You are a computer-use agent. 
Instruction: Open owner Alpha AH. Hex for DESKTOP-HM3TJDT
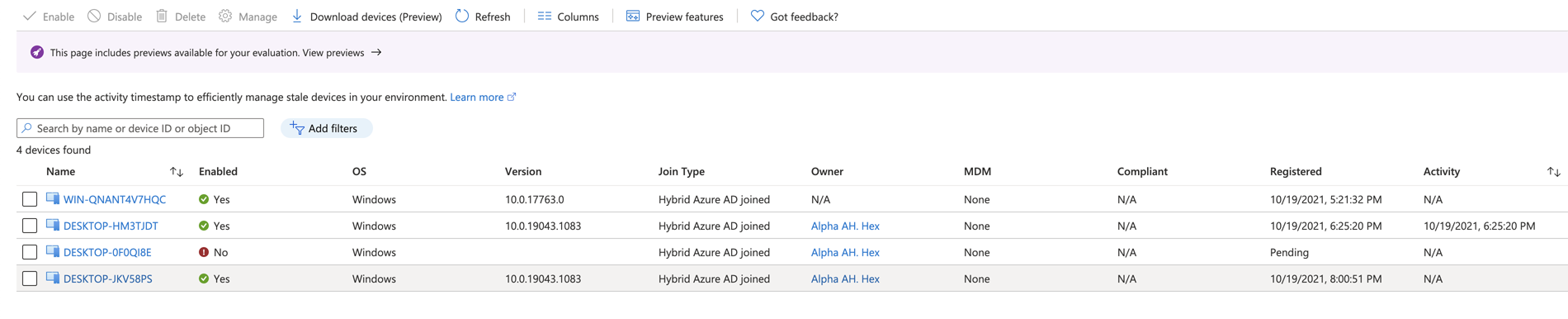[845, 226]
